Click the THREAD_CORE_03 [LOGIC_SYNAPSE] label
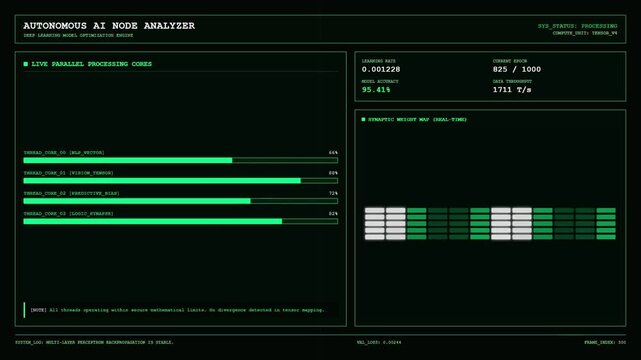This screenshot has width=641, height=360. click(69, 213)
